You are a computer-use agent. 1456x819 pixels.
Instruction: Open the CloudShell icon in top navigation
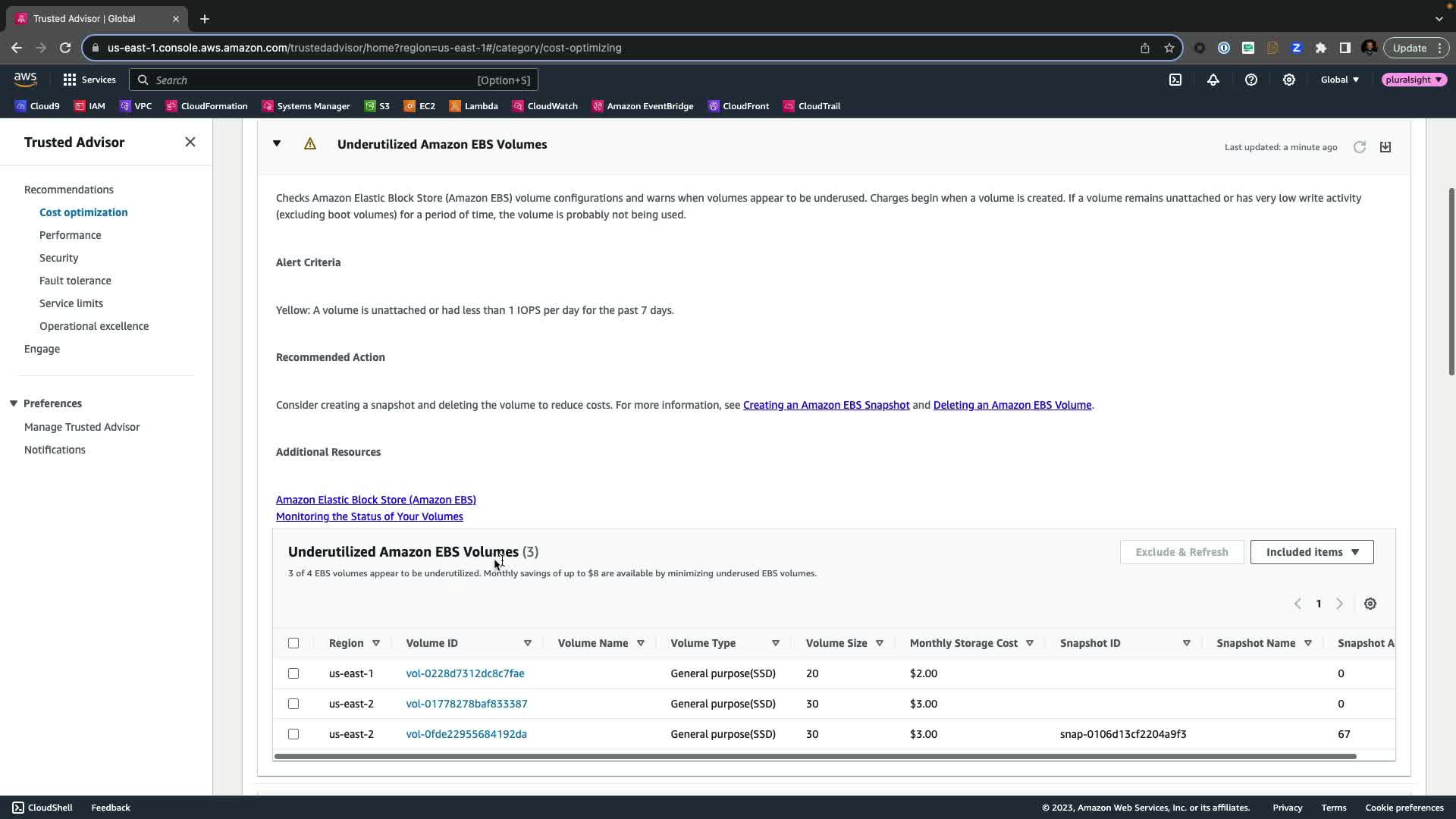1175,80
